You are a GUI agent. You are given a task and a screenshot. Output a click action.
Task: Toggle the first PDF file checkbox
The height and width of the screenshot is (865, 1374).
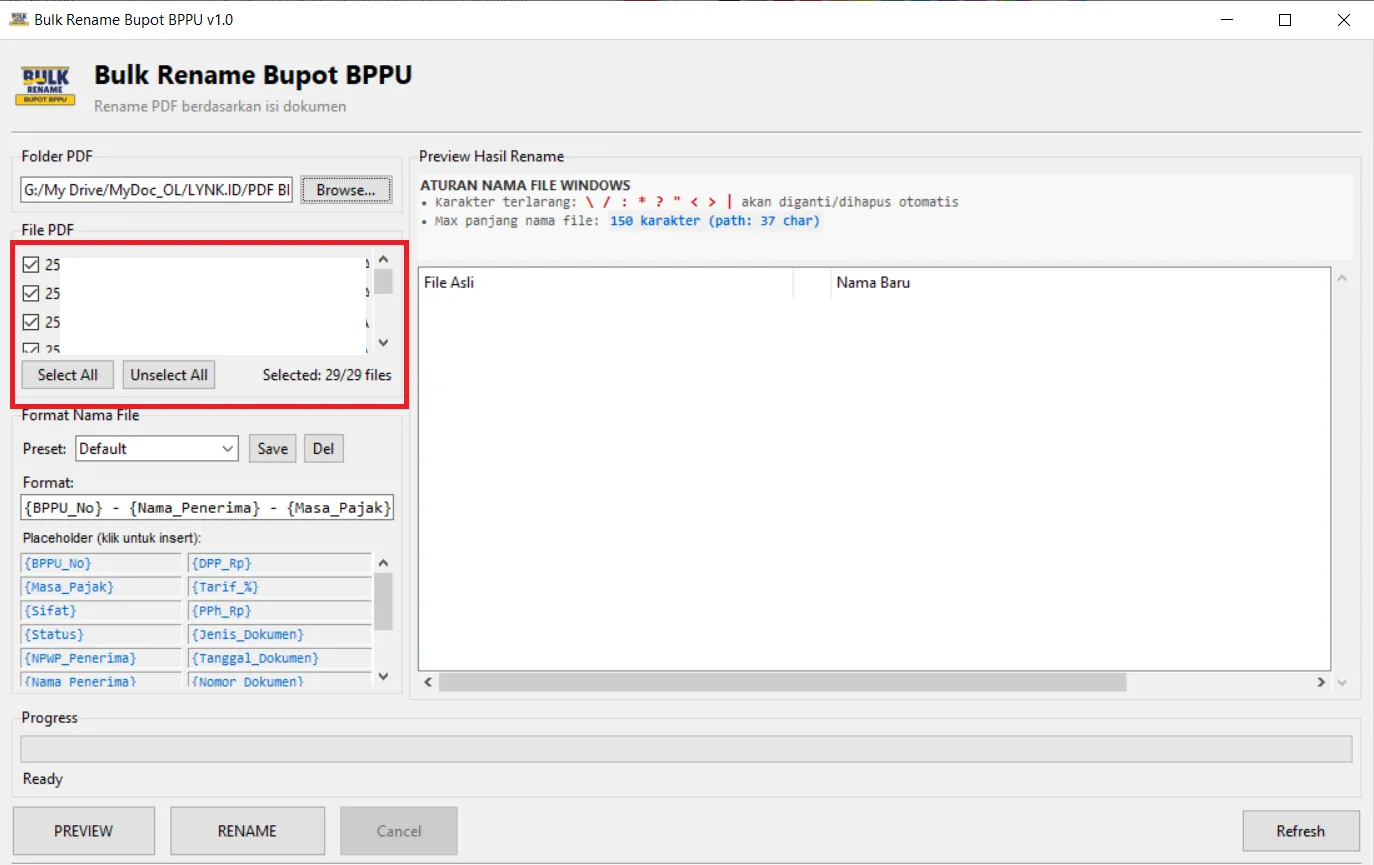tap(30, 265)
